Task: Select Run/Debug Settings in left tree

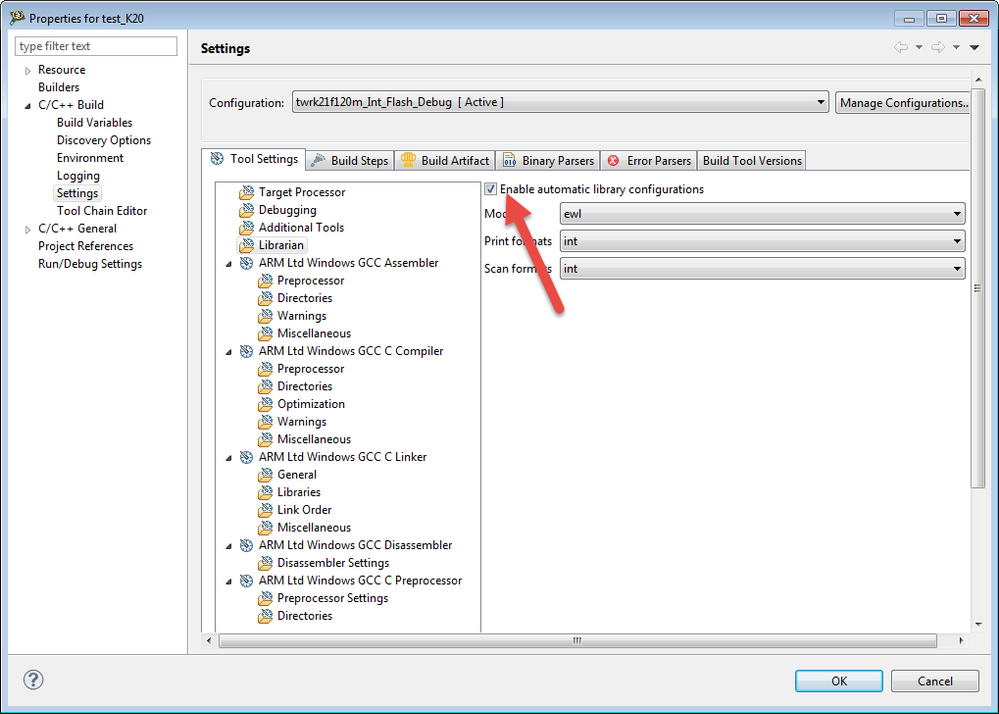Action: click(x=90, y=264)
